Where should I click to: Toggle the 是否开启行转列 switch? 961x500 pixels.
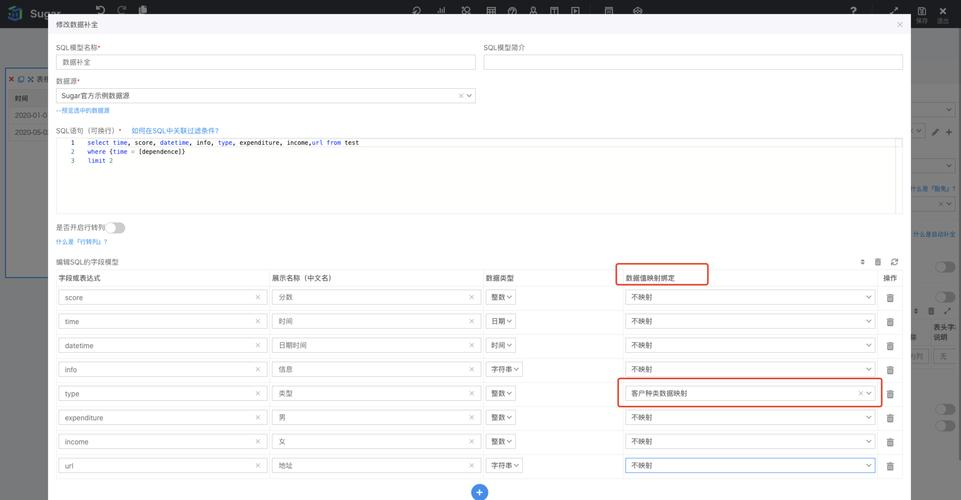click(x=115, y=228)
